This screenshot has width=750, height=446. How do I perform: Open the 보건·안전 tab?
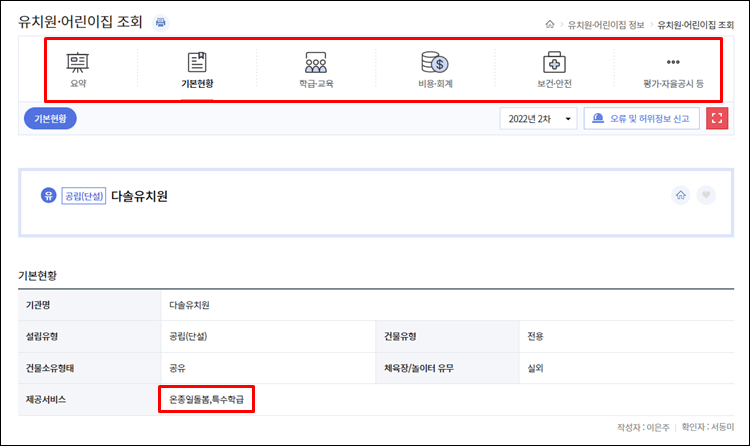pos(554,70)
